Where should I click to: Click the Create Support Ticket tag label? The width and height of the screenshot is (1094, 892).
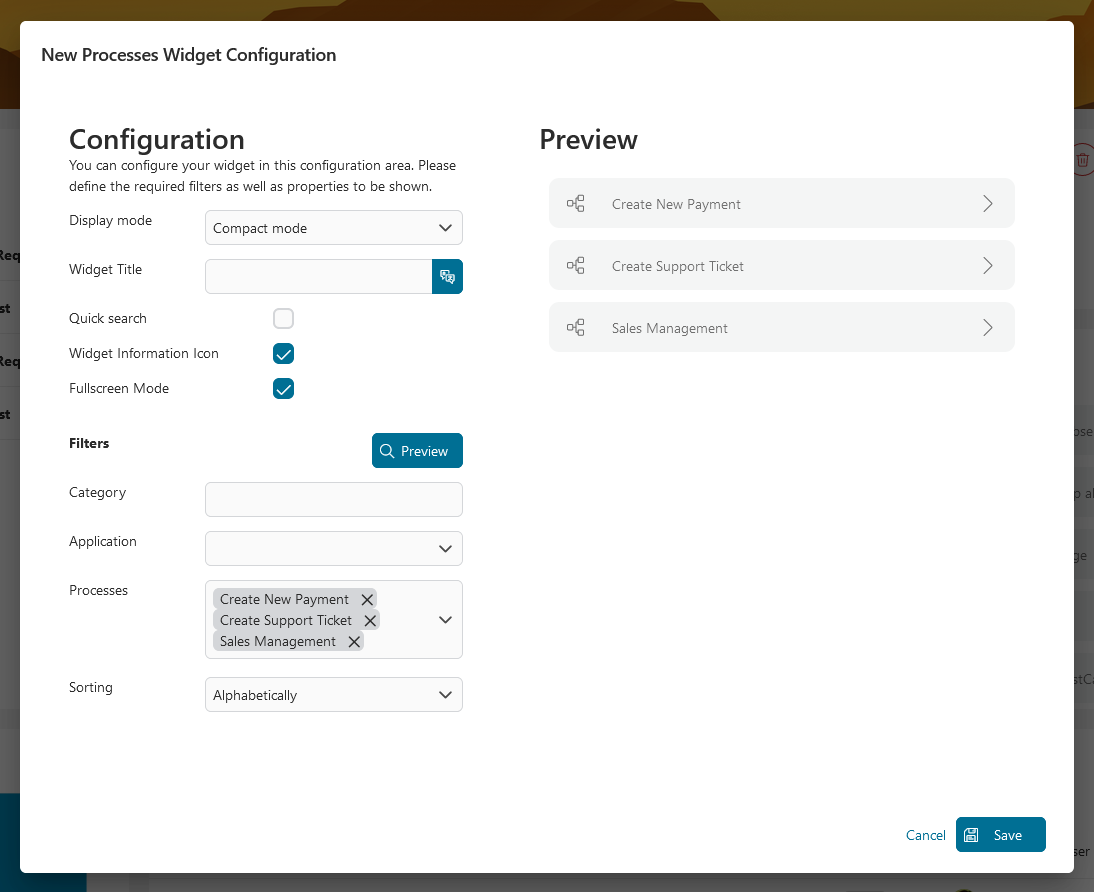(x=285, y=620)
